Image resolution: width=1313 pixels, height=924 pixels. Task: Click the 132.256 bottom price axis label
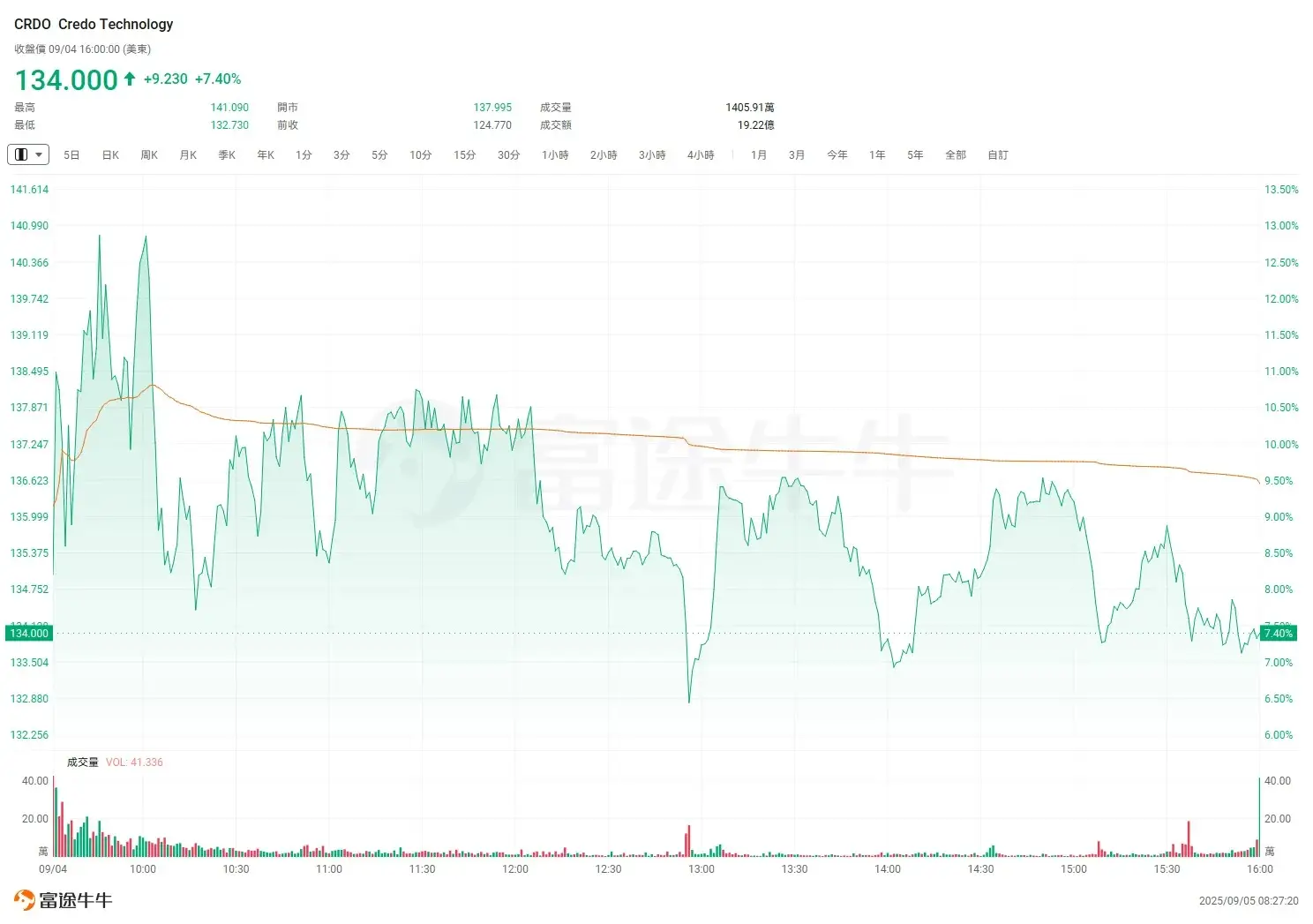point(29,735)
